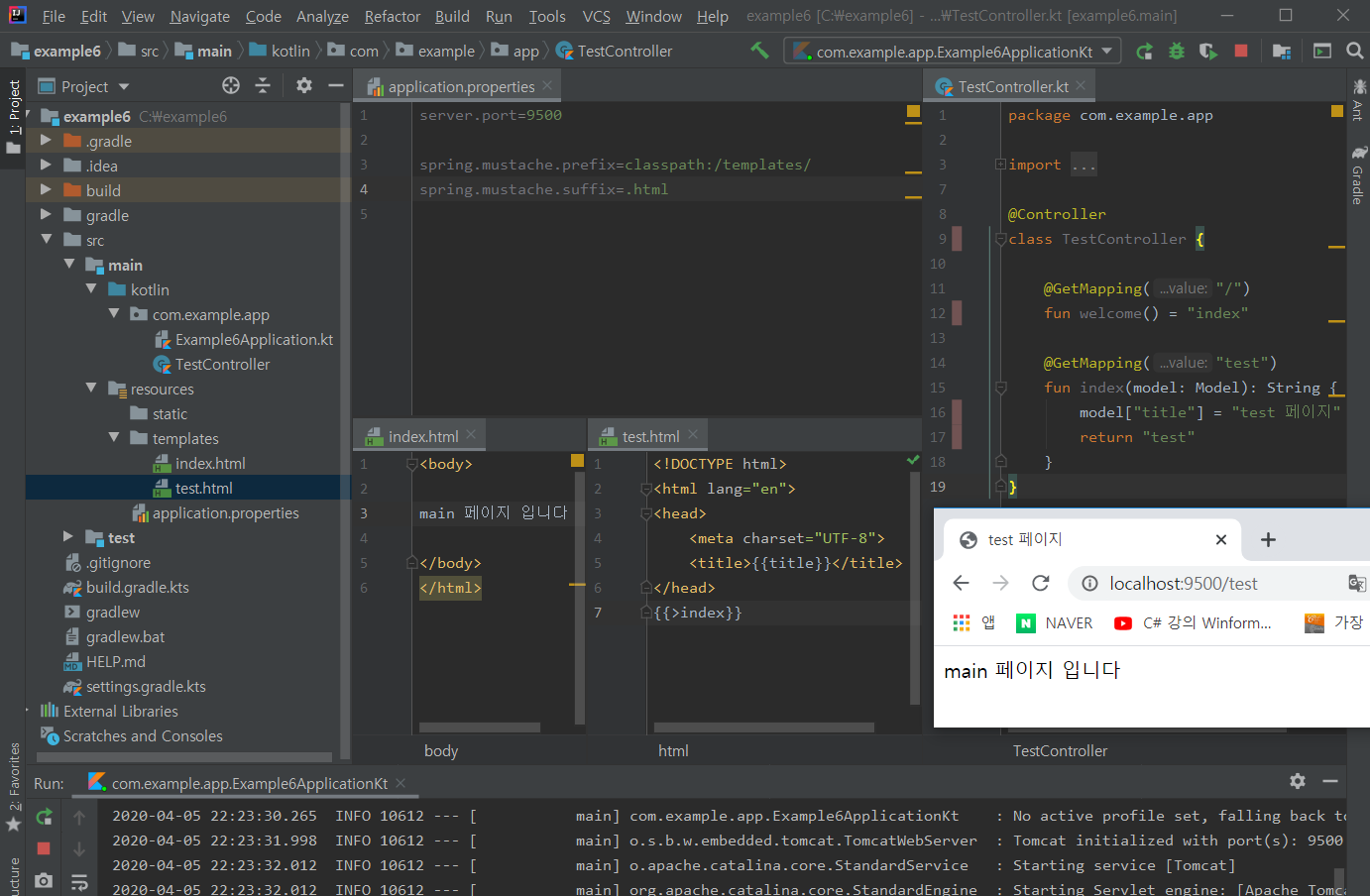
Task: Open Project Structure icon in toolbar
Action: [x=1282, y=51]
